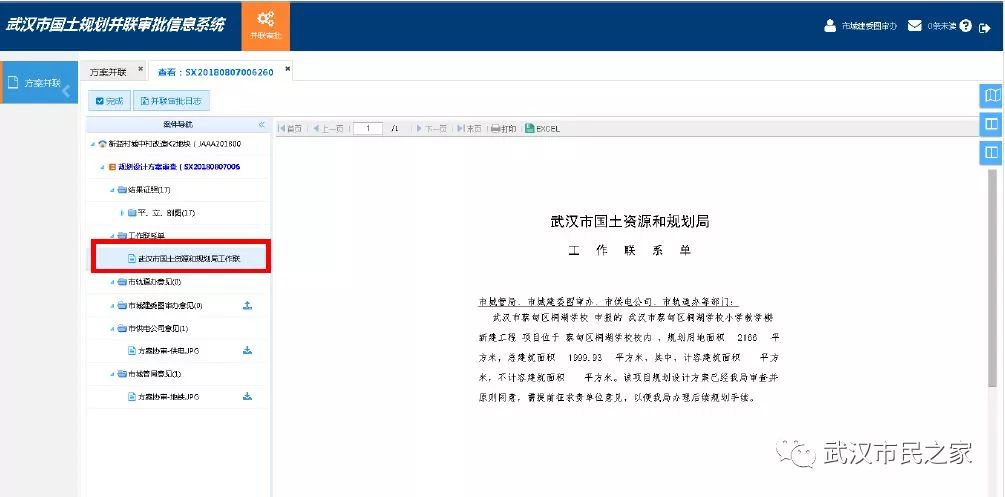
Task: Click the folder icon of 市轨道办意见(0)
Action: (x=122, y=282)
